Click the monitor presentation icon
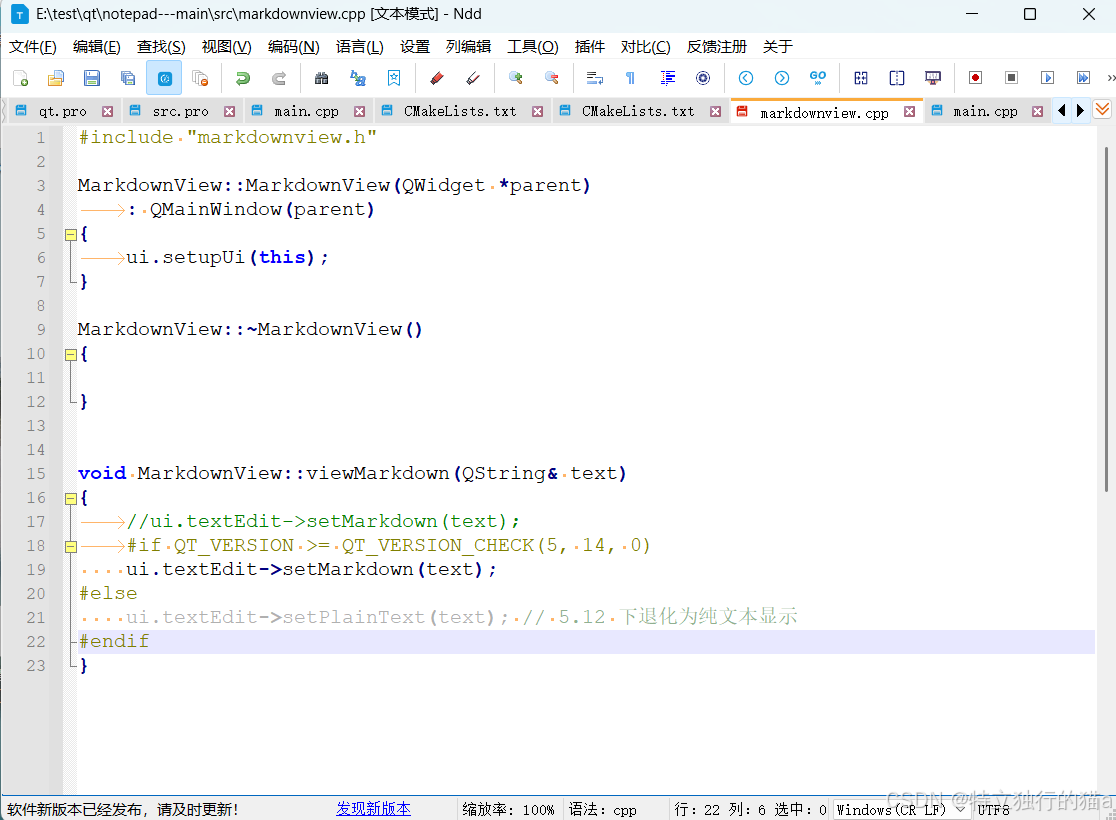Screen dimensions: 1116x820 (x=932, y=78)
